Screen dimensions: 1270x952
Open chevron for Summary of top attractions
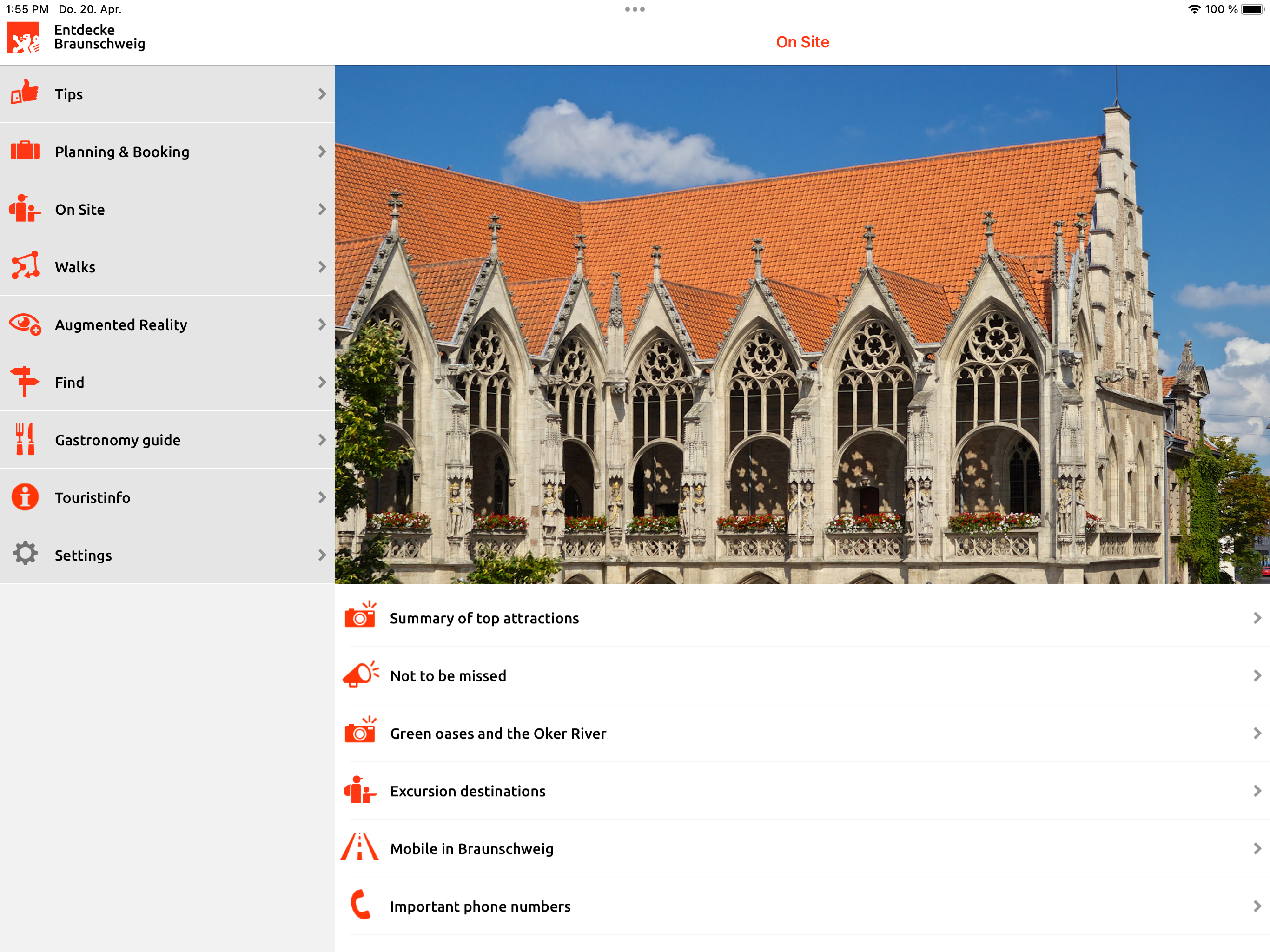(x=1257, y=618)
